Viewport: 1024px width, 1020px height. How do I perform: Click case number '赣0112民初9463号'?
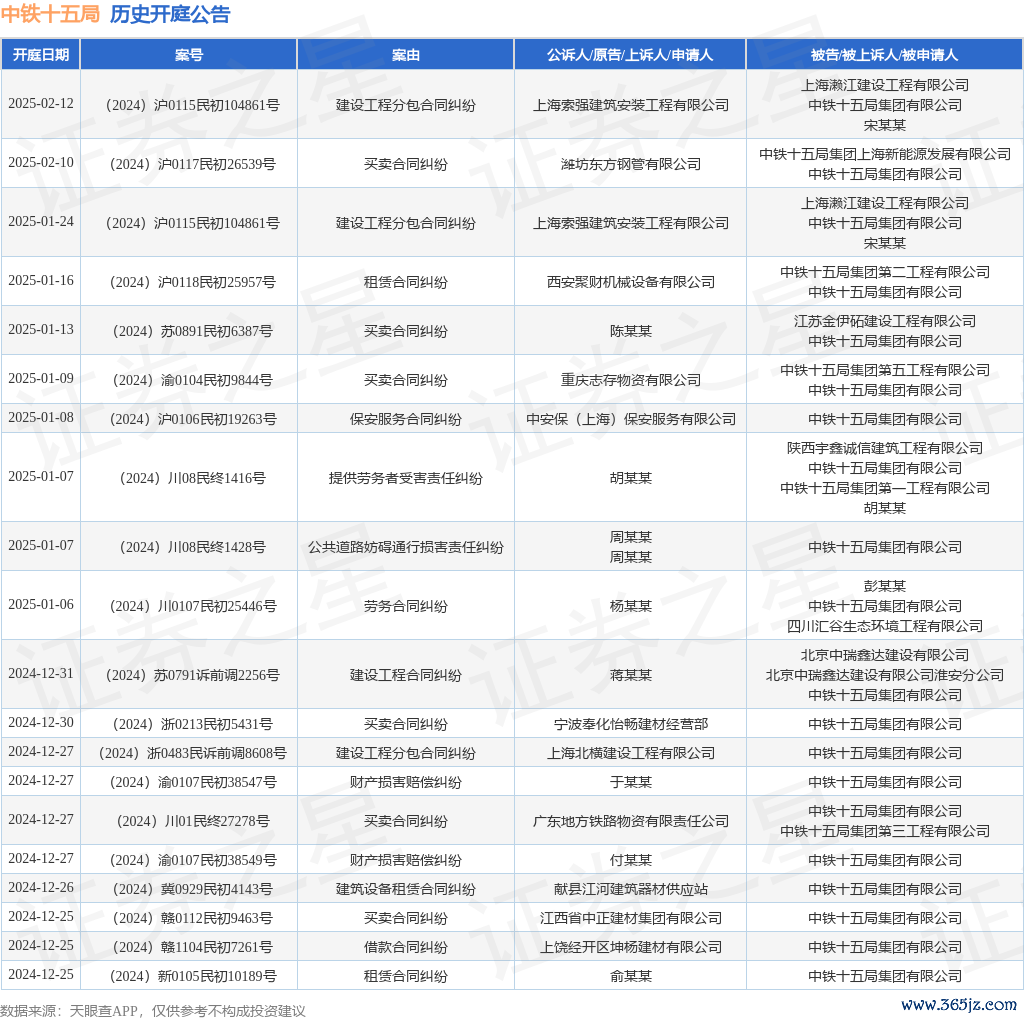click(x=216, y=918)
